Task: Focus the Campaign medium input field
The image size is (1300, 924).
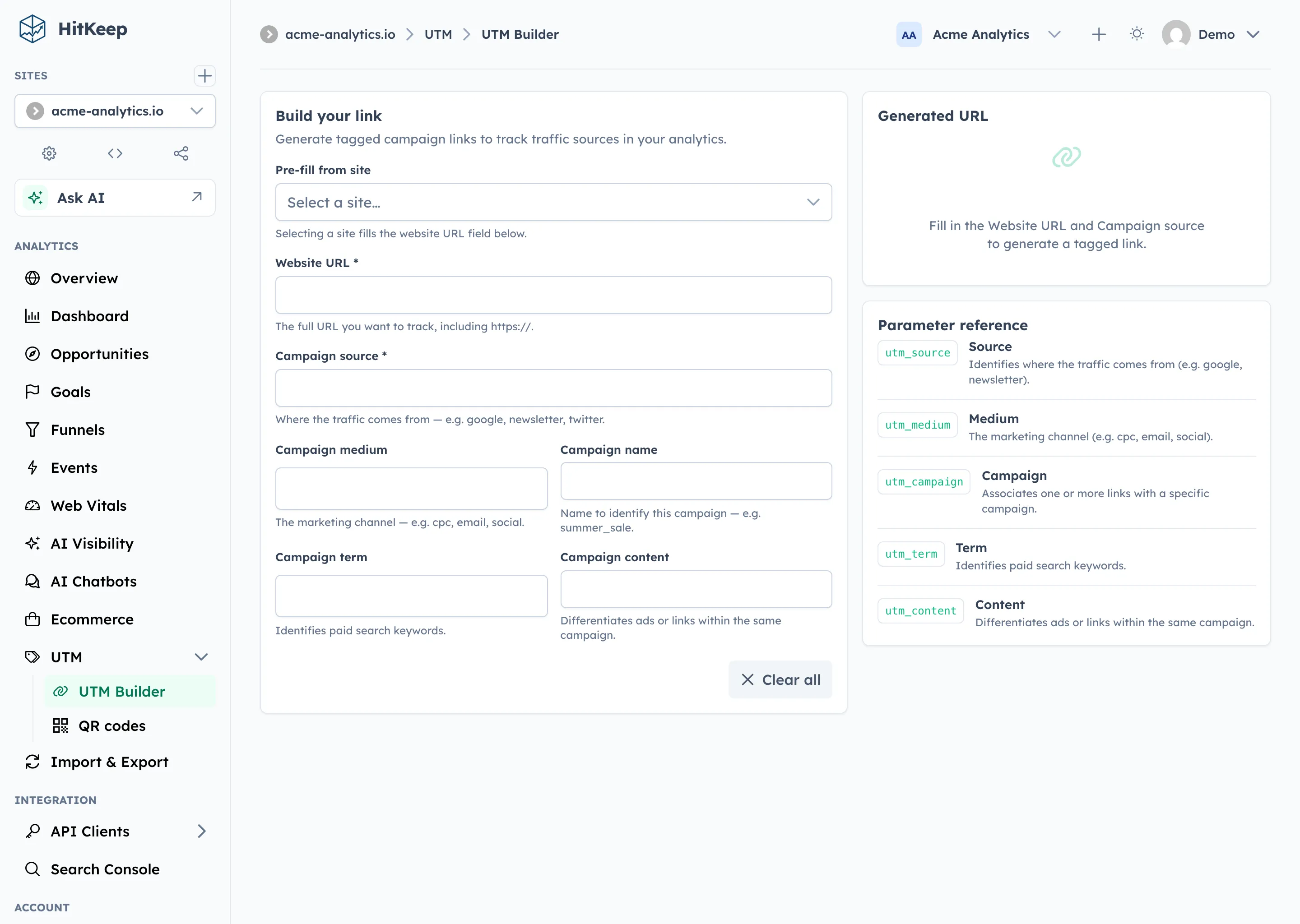Action: [x=411, y=488]
